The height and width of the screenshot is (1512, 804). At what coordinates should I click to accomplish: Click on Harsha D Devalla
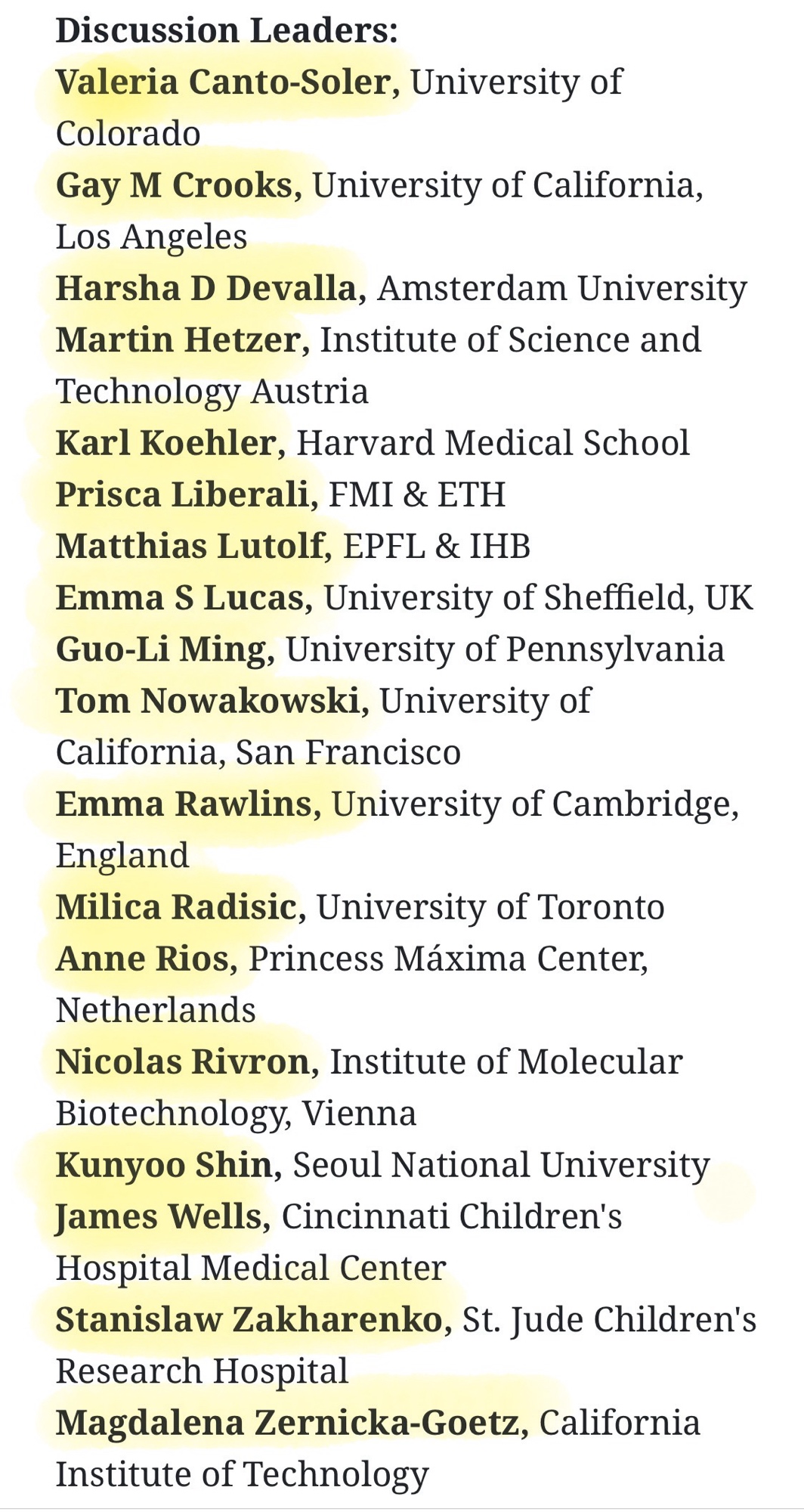pos(206,289)
